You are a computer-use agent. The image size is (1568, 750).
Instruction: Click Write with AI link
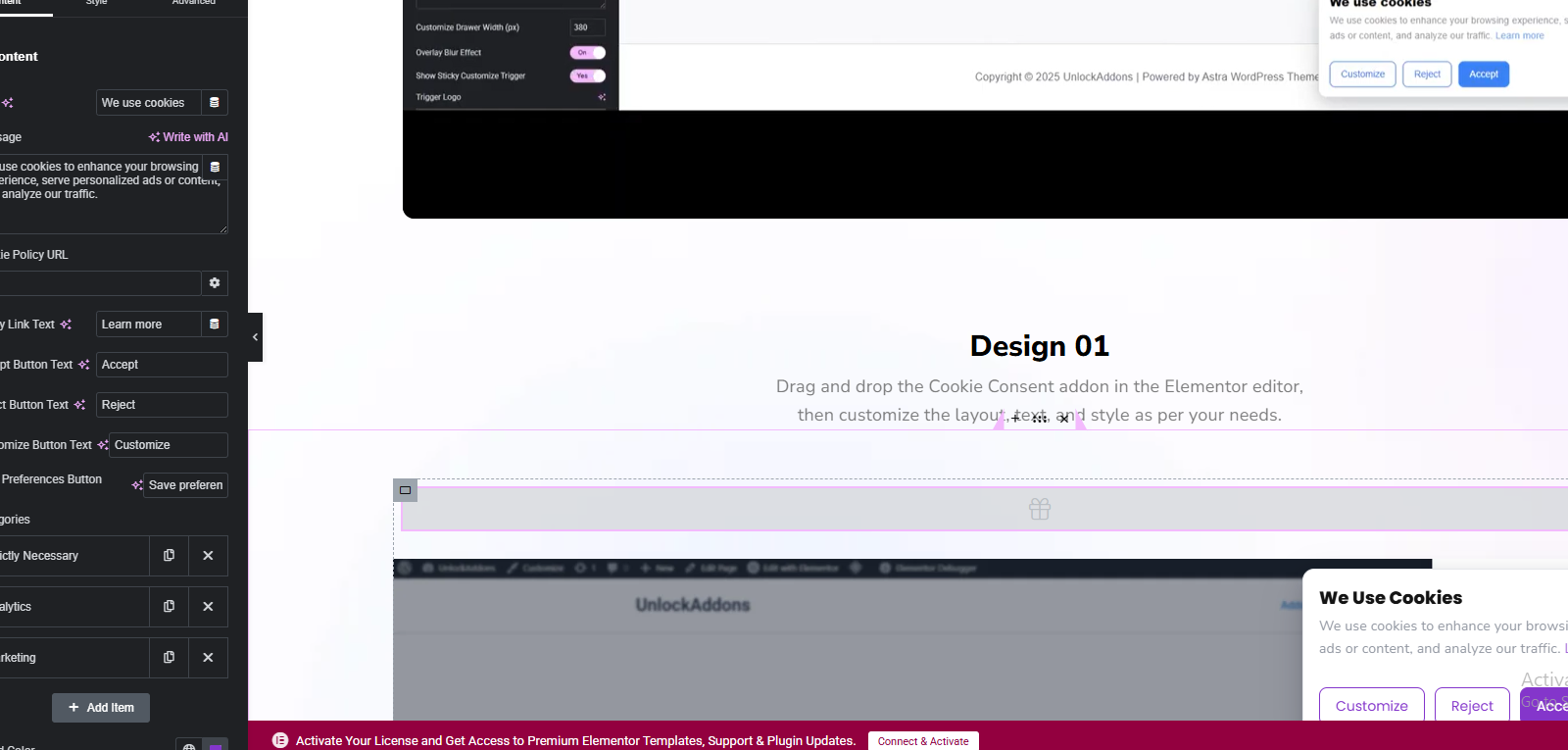pyautogui.click(x=188, y=137)
